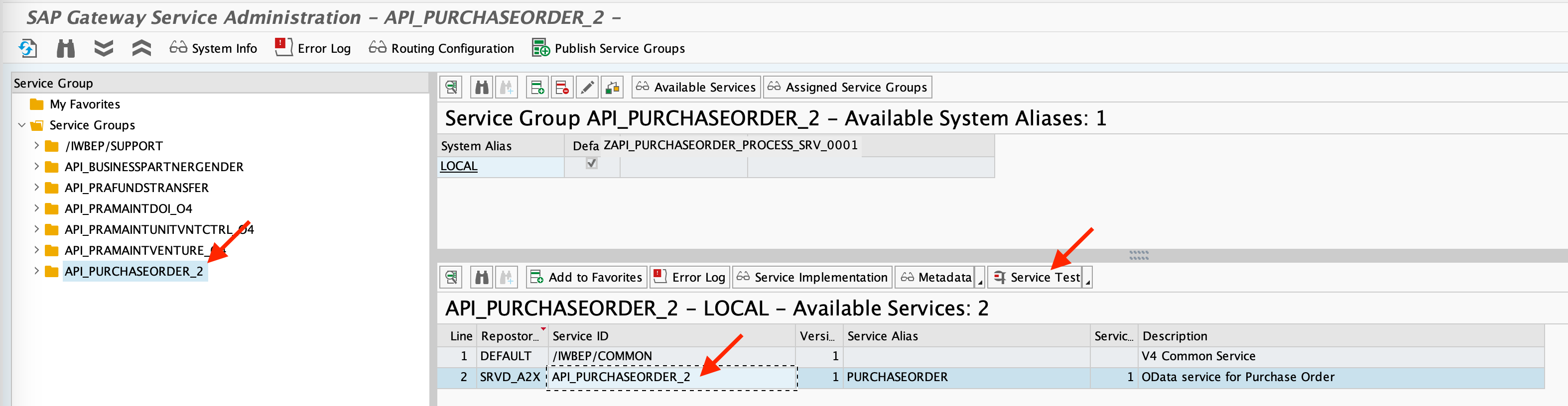Click the remove system alias icon
This screenshot has width=1568, height=406.
click(562, 88)
